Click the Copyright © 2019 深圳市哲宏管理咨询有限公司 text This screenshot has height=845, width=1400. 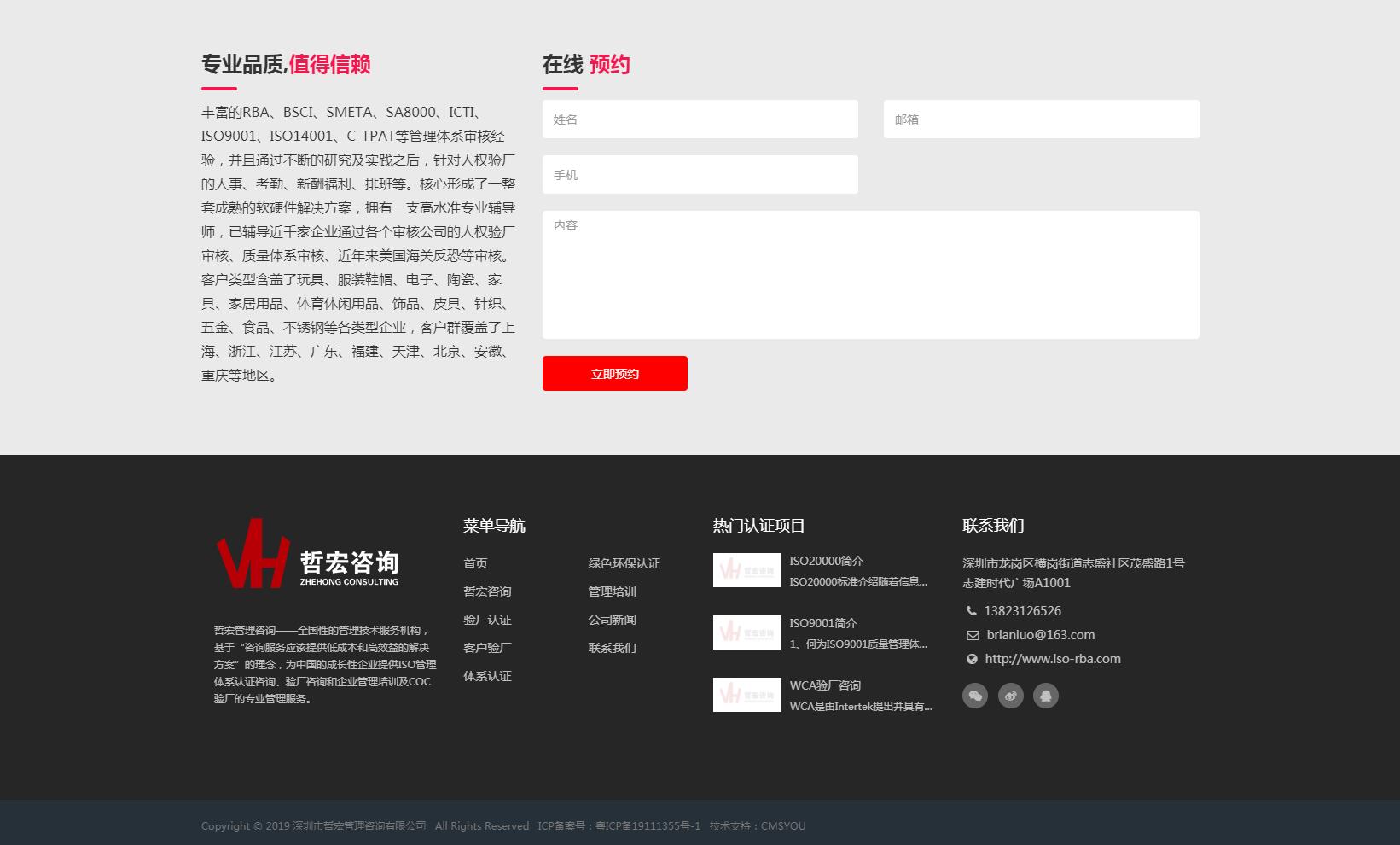[313, 825]
